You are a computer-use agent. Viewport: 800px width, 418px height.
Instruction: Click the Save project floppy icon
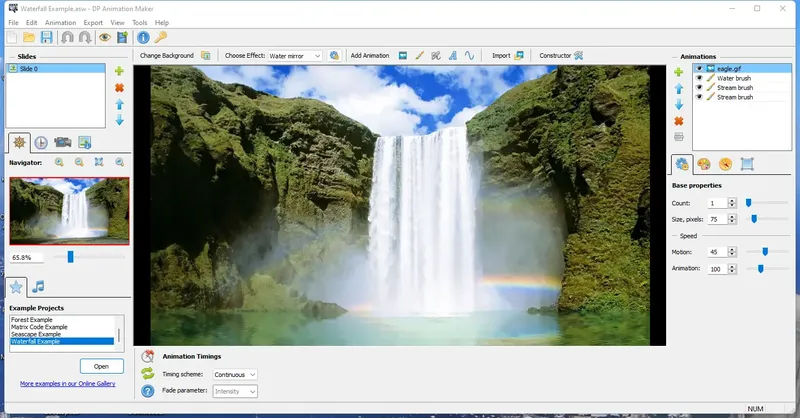click(46, 37)
